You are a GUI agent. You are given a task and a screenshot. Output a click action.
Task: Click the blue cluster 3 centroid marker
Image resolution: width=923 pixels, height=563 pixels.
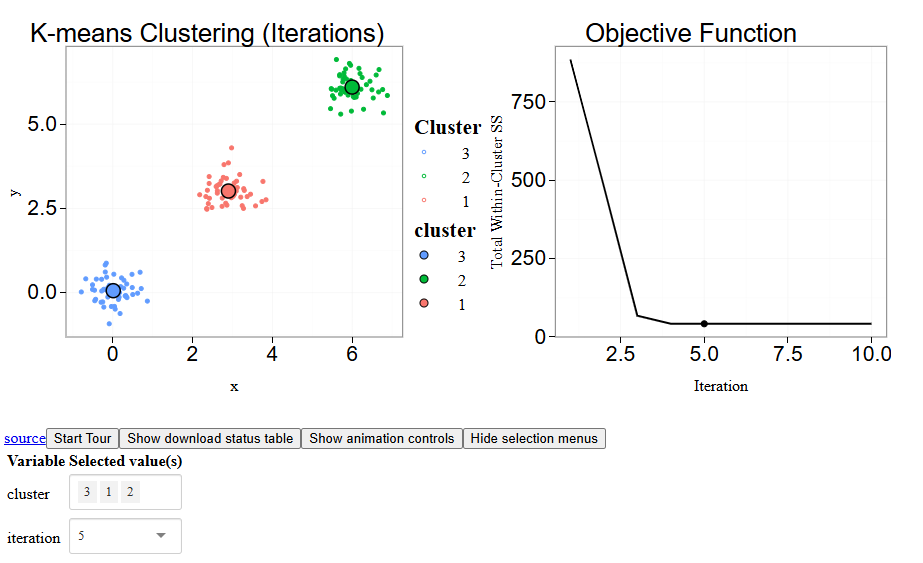tap(113, 291)
